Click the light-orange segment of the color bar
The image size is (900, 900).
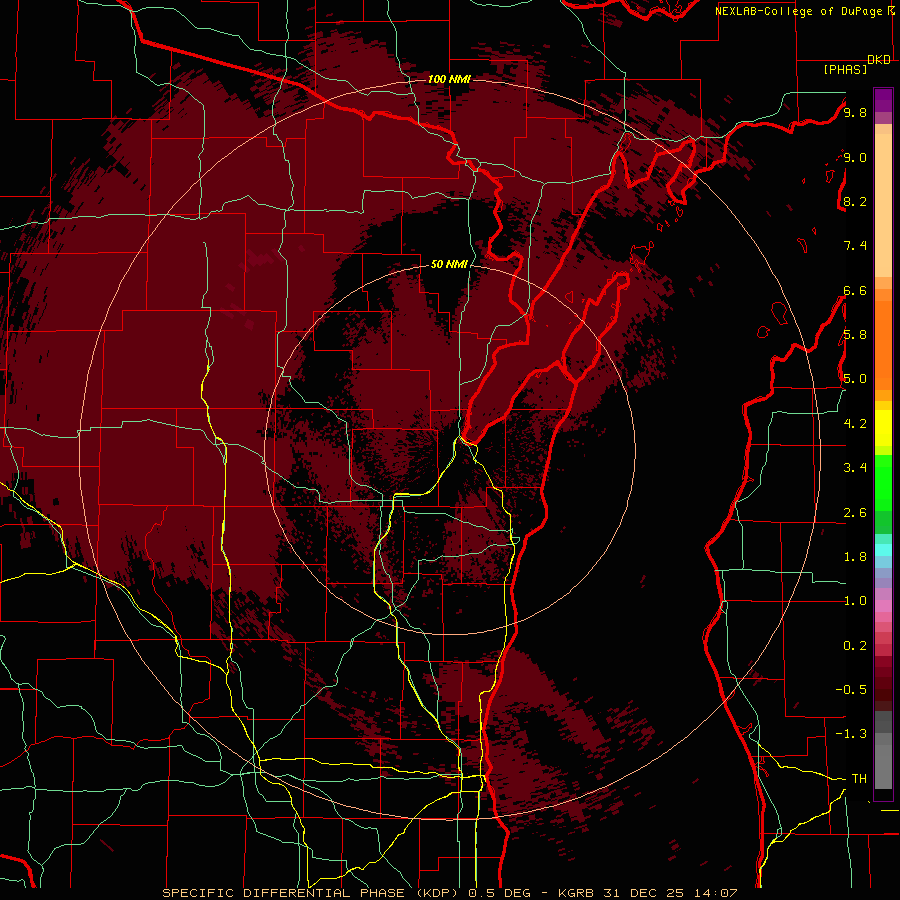pyautogui.click(x=883, y=207)
